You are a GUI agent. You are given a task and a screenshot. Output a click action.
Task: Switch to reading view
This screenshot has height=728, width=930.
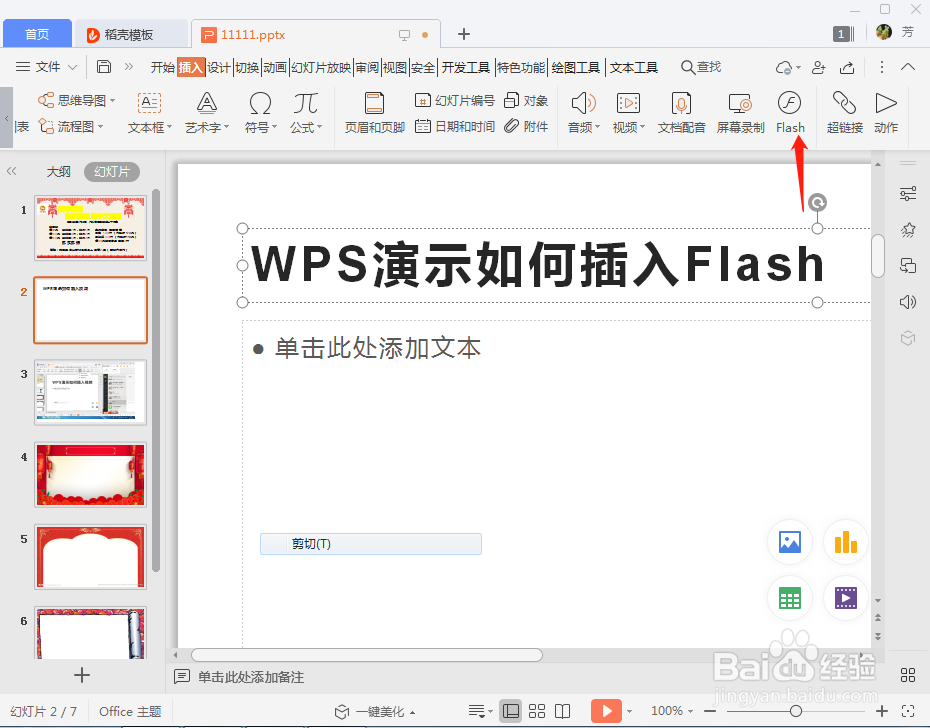(562, 711)
